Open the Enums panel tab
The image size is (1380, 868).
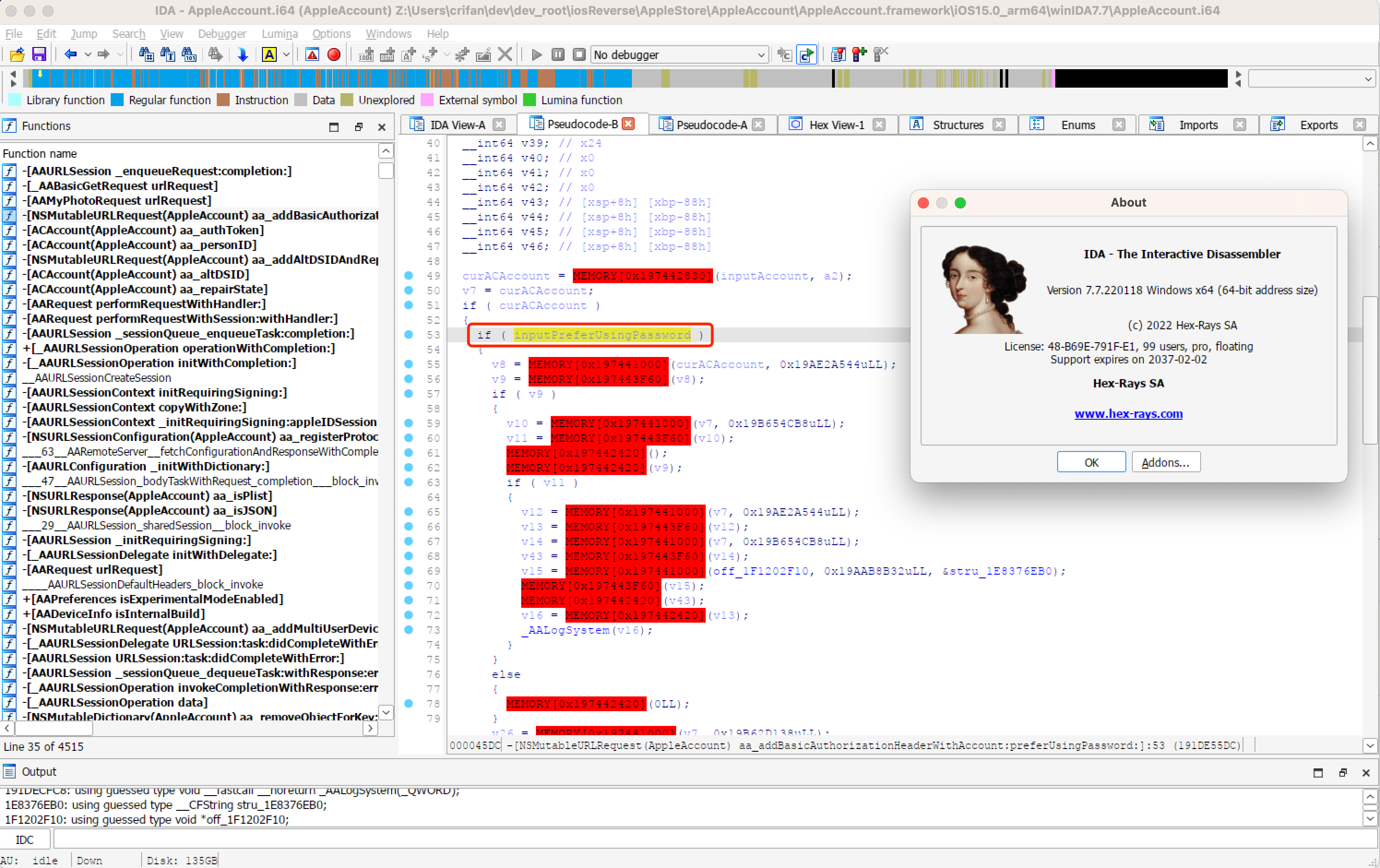click(1076, 125)
